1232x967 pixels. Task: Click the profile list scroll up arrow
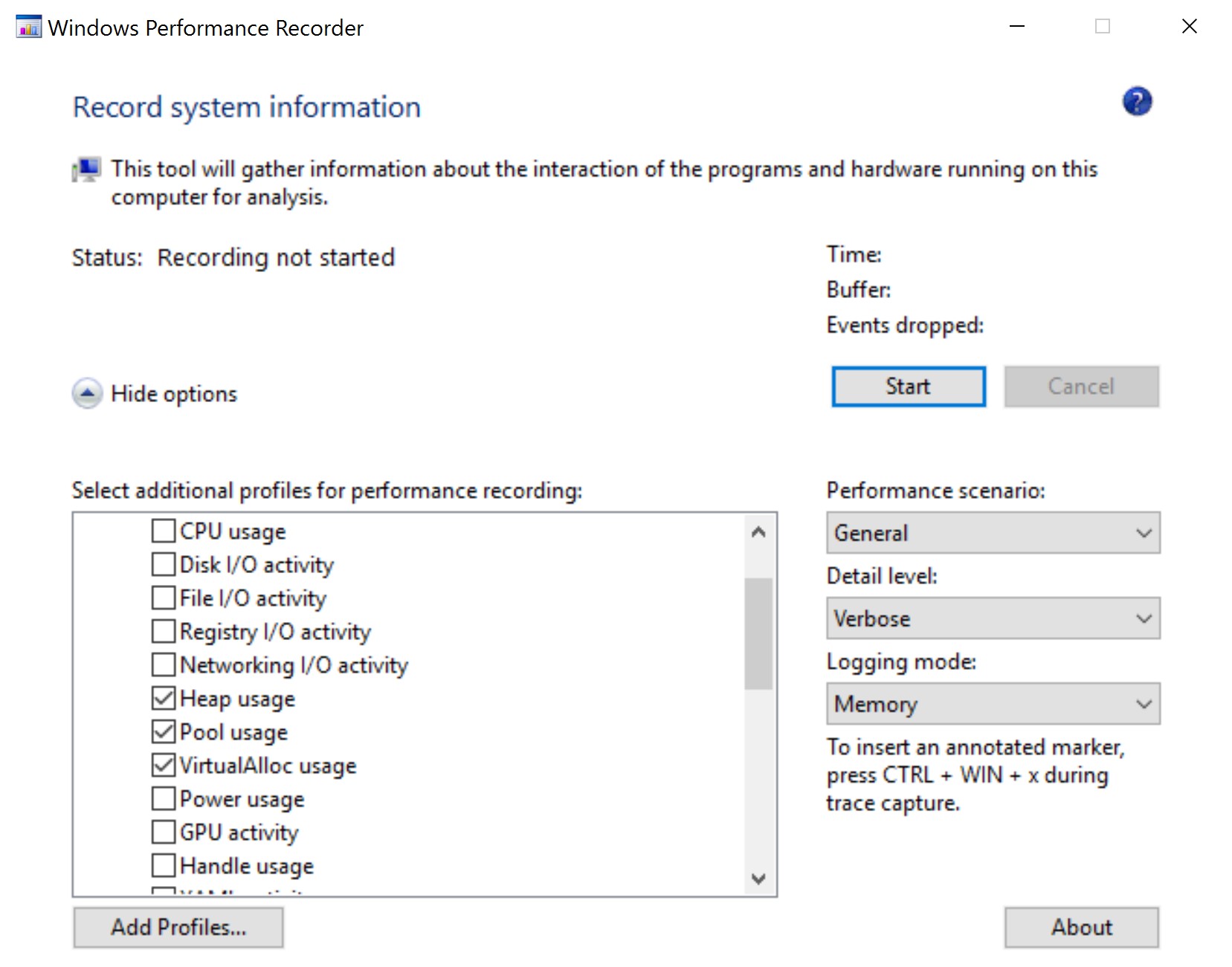[x=758, y=531]
